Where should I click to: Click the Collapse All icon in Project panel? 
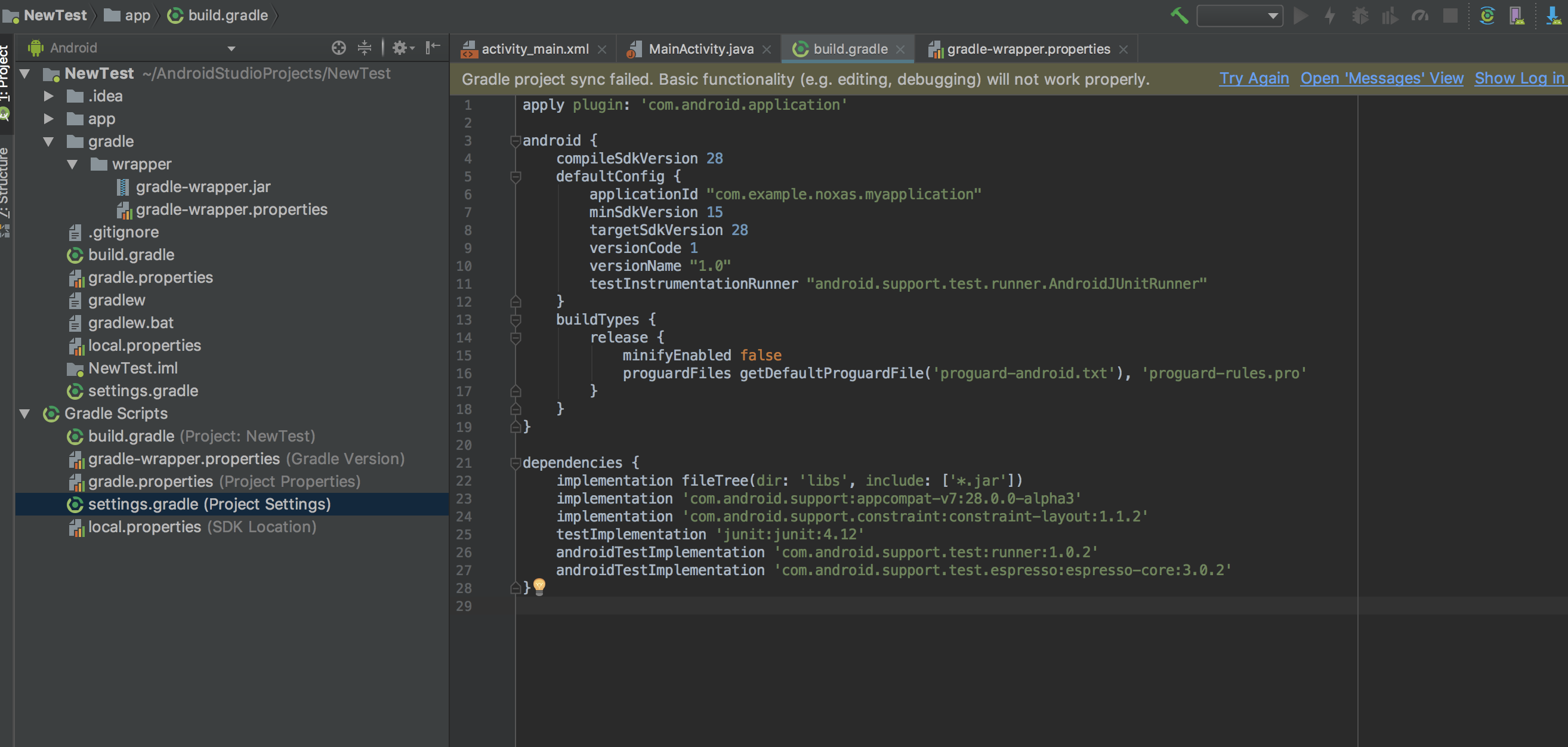click(364, 48)
